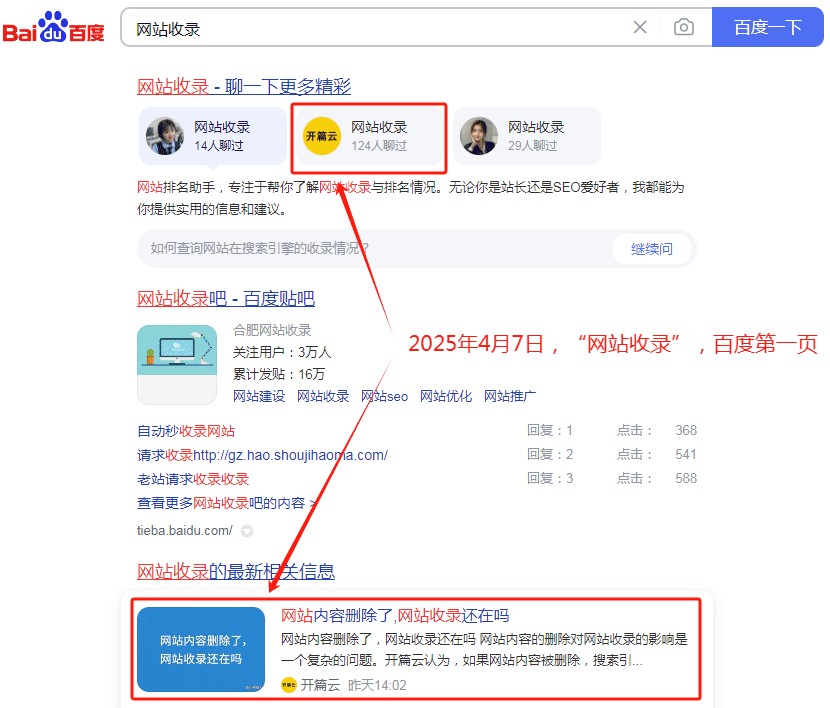Expand dropdown arrow beside tieba.baidu.com
Screen dimensions: 830x708
247,531
